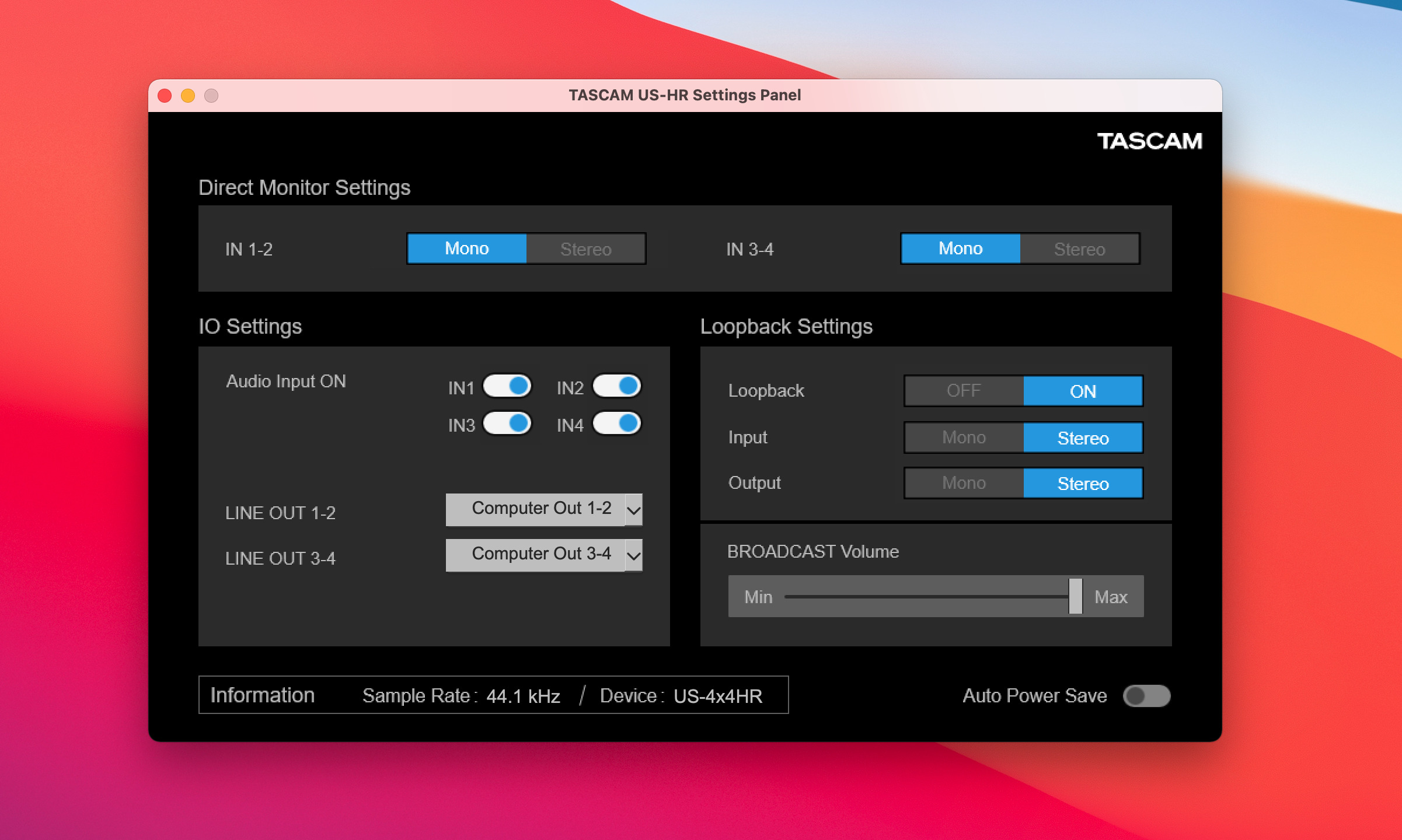Open the LINE OUT 1-2 dropdown

click(544, 509)
